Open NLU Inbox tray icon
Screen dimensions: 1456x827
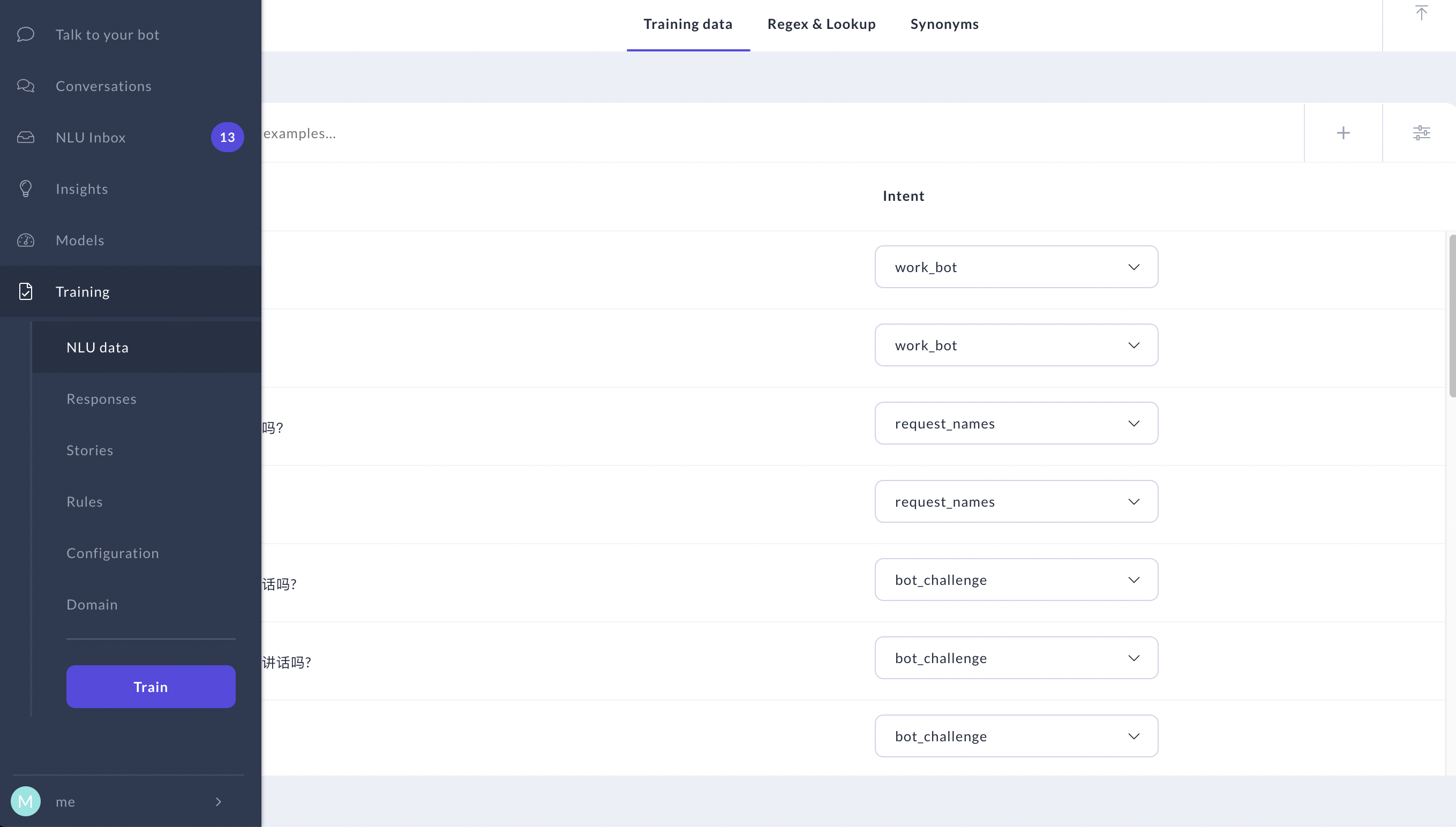click(x=26, y=138)
